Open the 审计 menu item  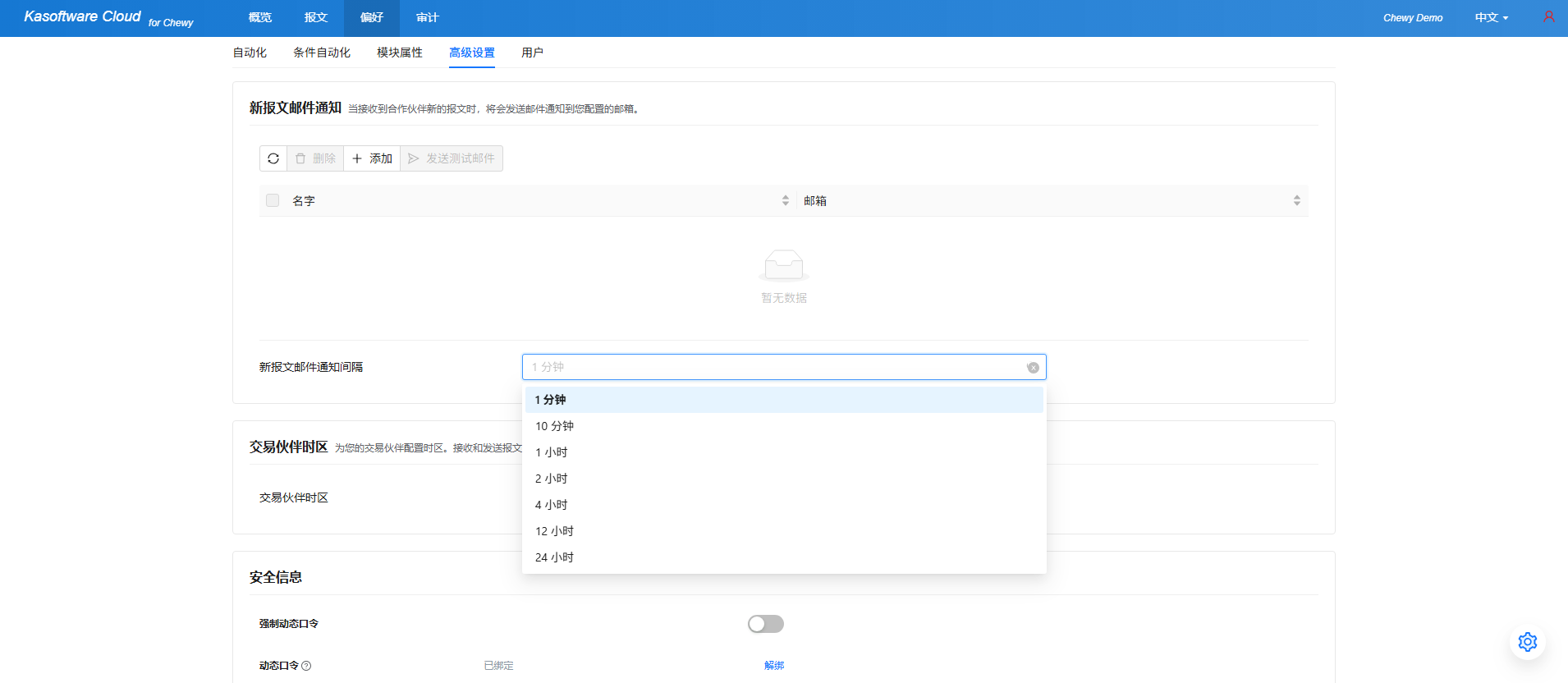[x=427, y=18]
